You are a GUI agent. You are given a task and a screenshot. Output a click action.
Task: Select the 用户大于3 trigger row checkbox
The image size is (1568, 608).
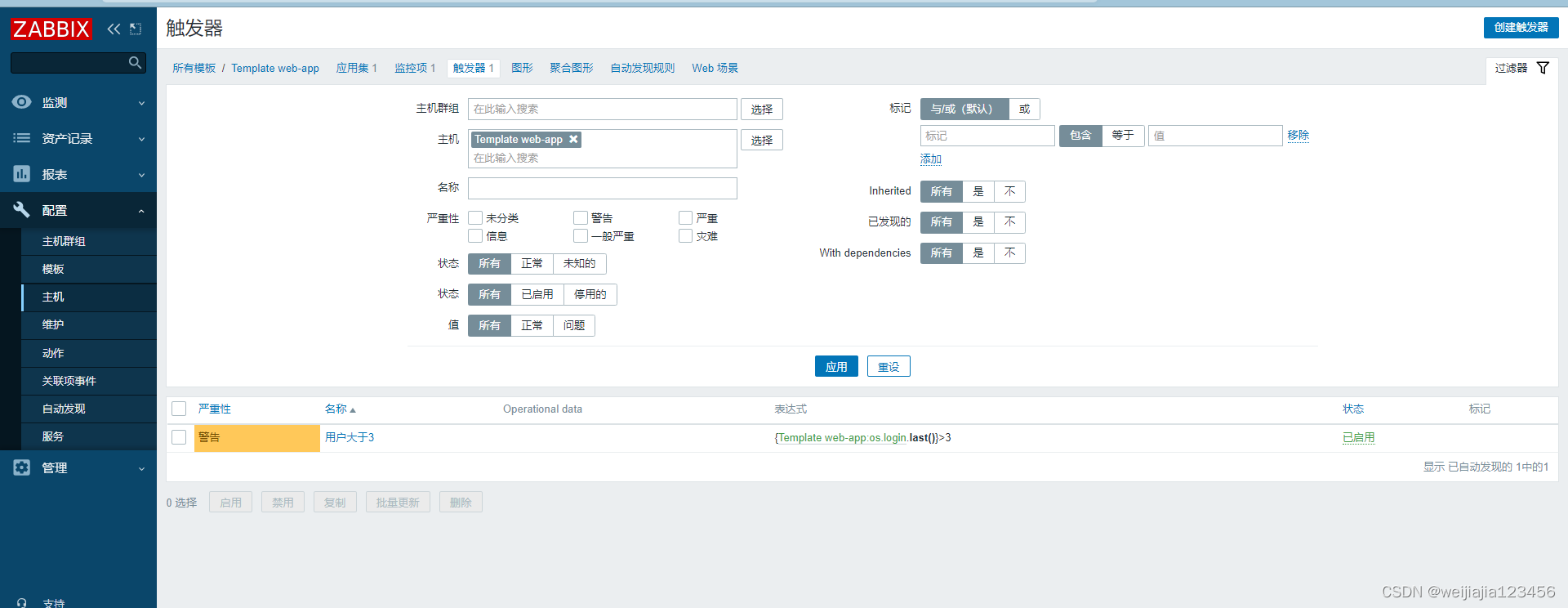[179, 437]
